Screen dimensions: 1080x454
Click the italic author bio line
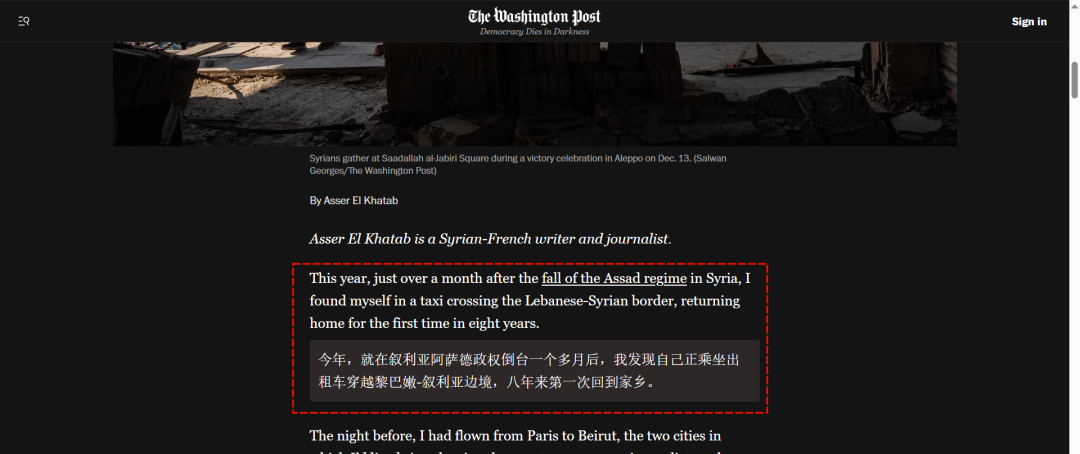pyautogui.click(x=490, y=240)
